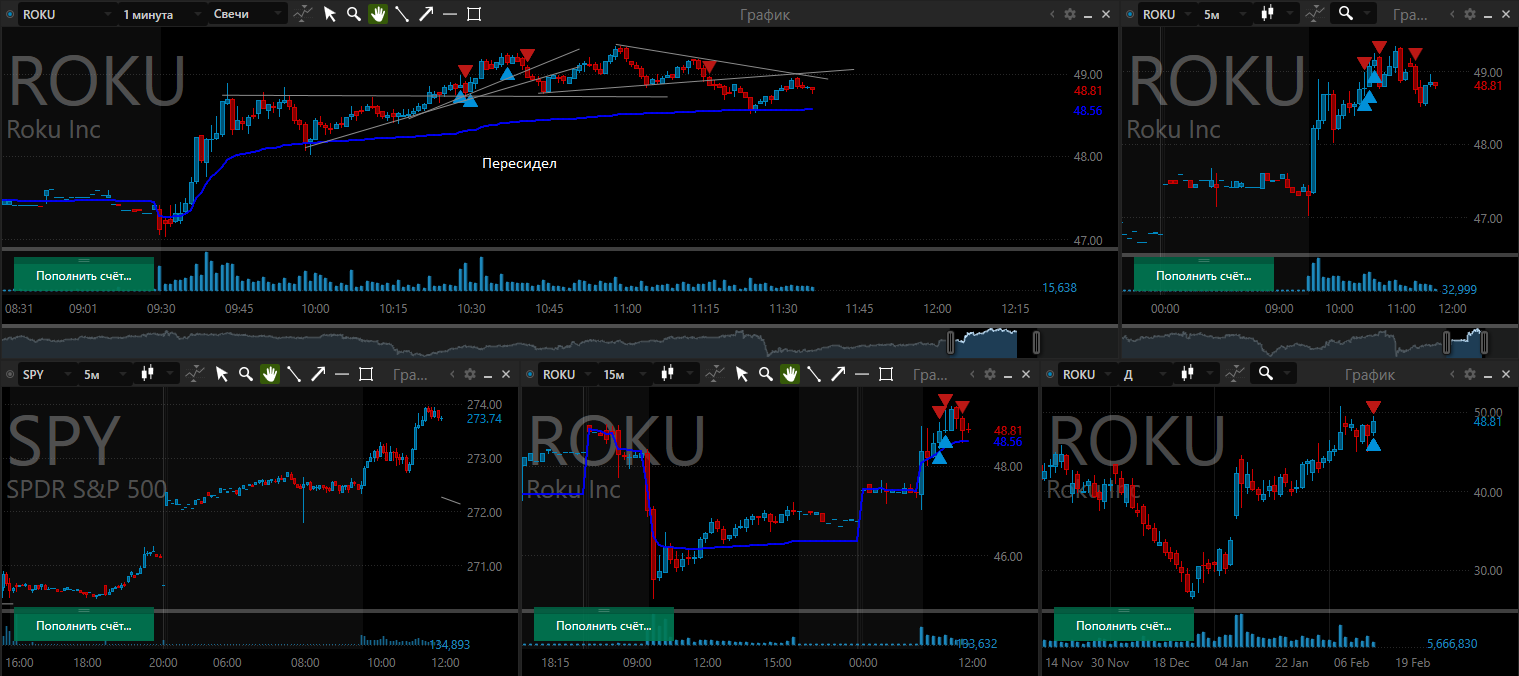Screen dimensions: 1519x676
Task: Open the candlestick style dropdown in the ROKU 5m chart
Action: click(1277, 14)
